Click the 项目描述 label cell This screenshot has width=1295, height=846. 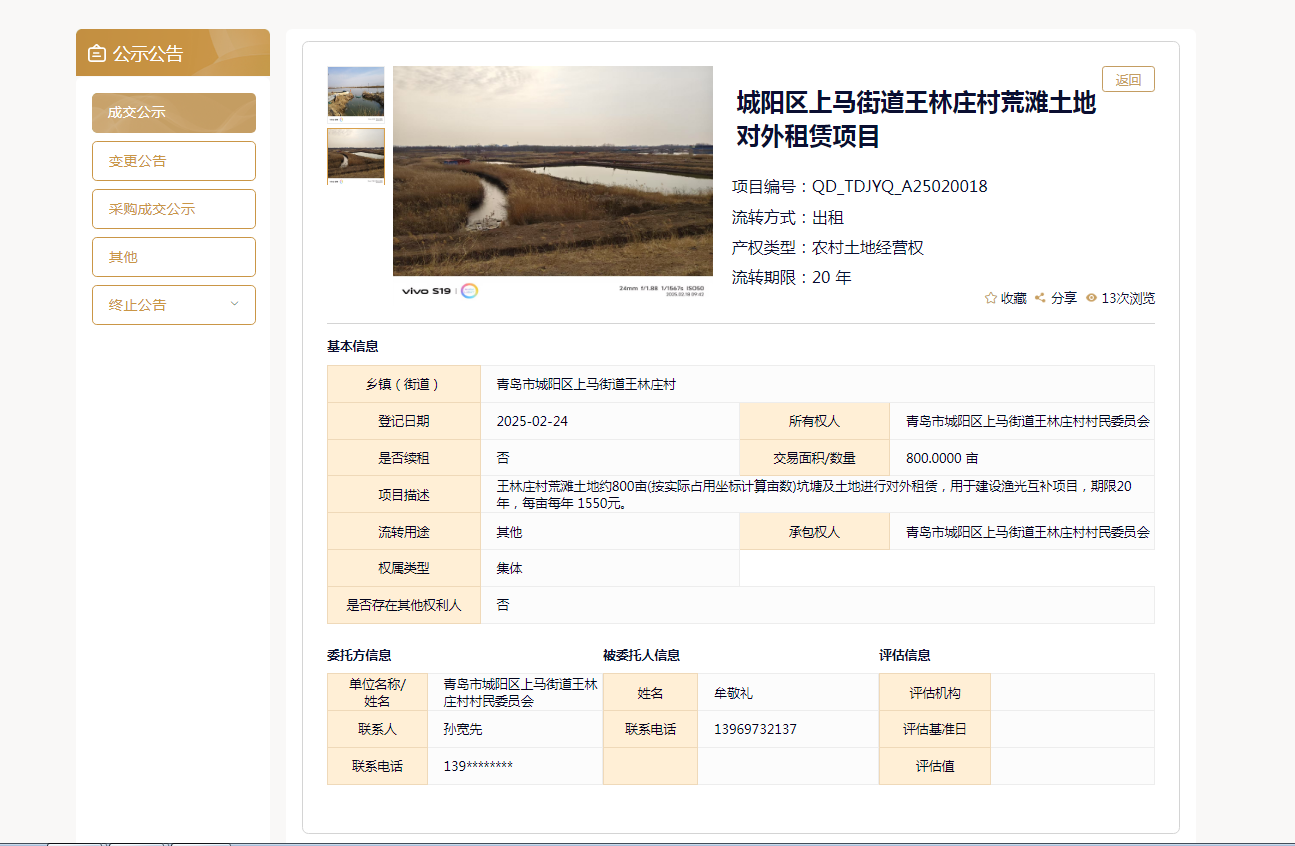point(404,495)
